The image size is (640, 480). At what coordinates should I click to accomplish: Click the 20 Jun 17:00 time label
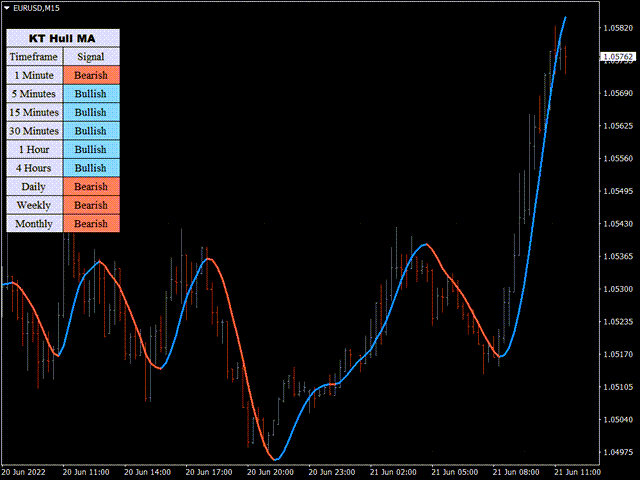pos(209,472)
